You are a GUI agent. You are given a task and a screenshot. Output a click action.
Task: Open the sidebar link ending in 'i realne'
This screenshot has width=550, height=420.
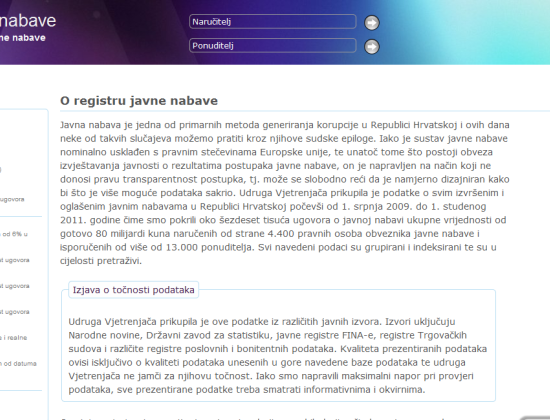[x=13, y=338]
